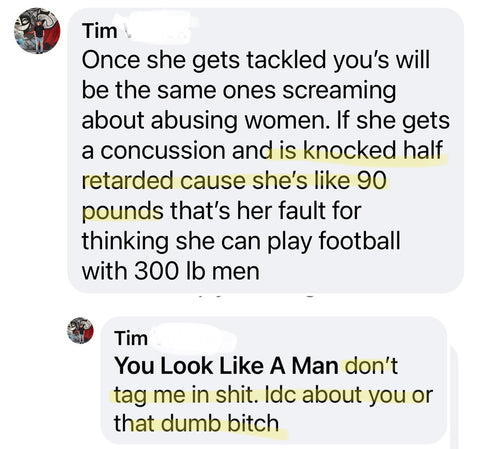Screen dimensions: 480x449
Task: Click the partly visible bubble beside the reply
Action: pyautogui.click(x=454, y=397)
